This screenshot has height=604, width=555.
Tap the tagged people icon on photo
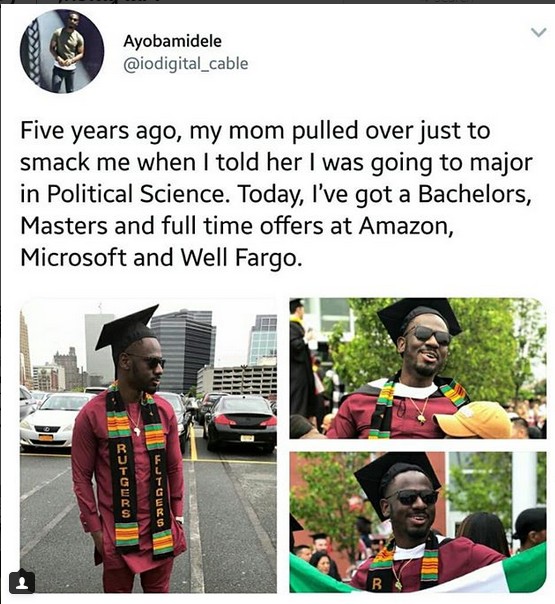point(22,583)
